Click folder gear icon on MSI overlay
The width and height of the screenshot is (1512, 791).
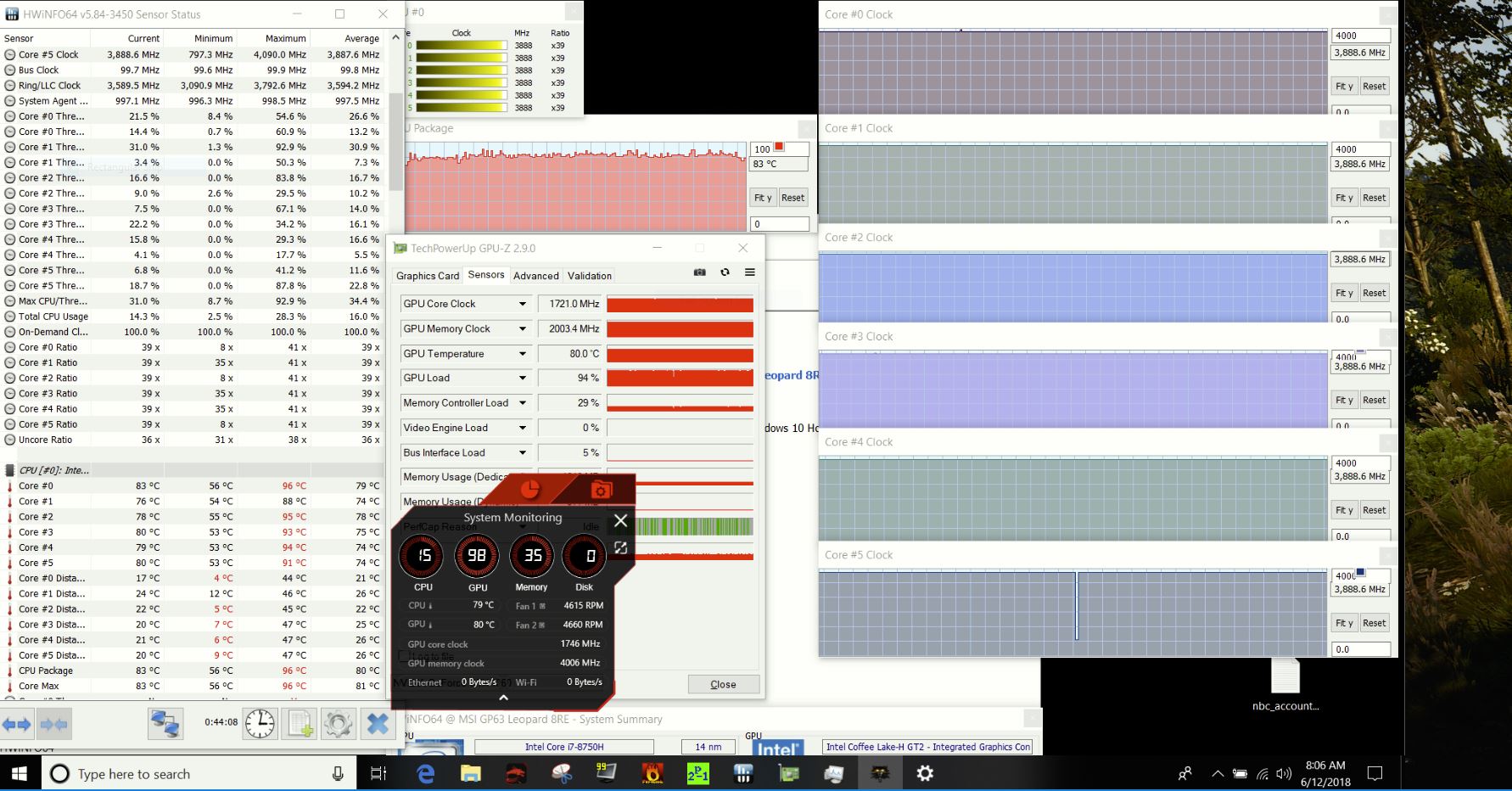pos(601,490)
